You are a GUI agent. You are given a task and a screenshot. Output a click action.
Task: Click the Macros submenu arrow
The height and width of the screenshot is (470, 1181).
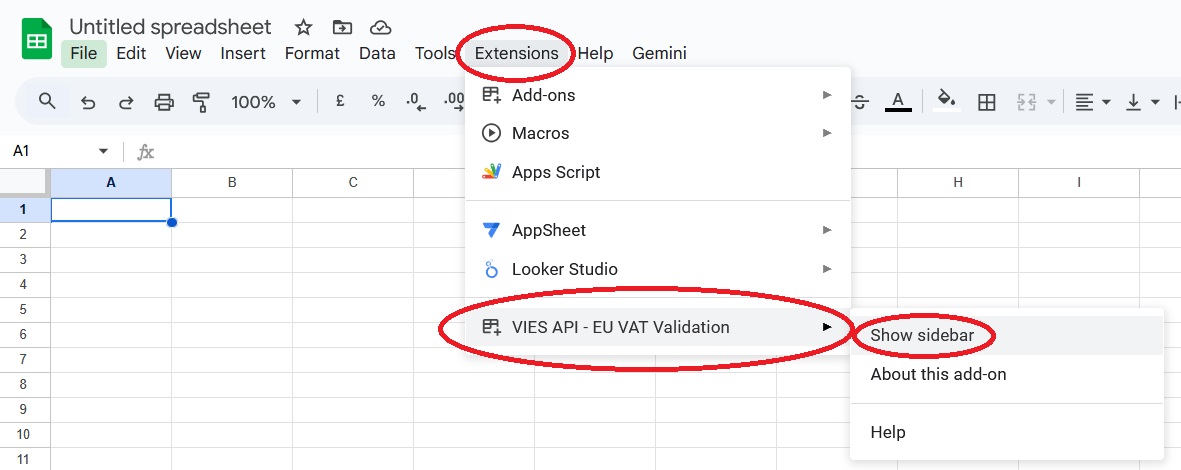[827, 133]
